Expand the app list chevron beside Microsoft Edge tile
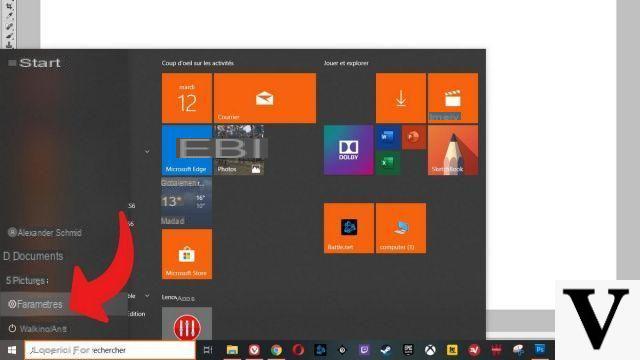This screenshot has height=360, width=640. point(147,151)
